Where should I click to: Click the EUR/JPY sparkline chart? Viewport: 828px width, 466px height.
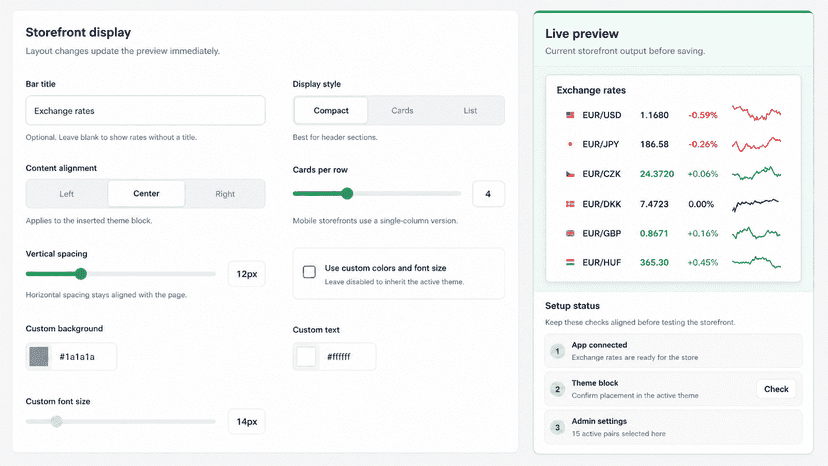point(756,144)
